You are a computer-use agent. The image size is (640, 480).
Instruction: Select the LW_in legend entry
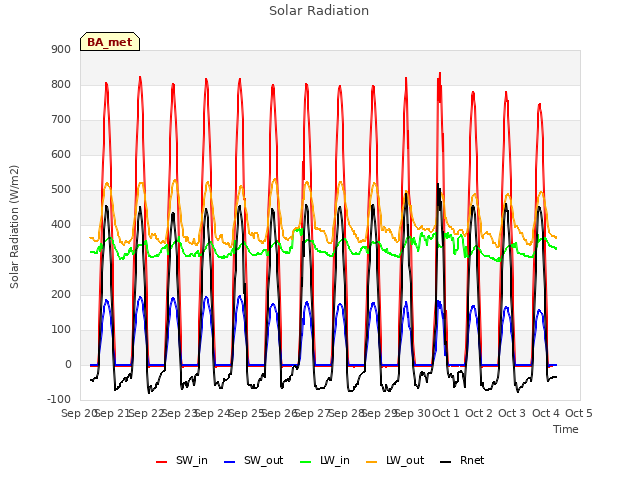[325, 460]
